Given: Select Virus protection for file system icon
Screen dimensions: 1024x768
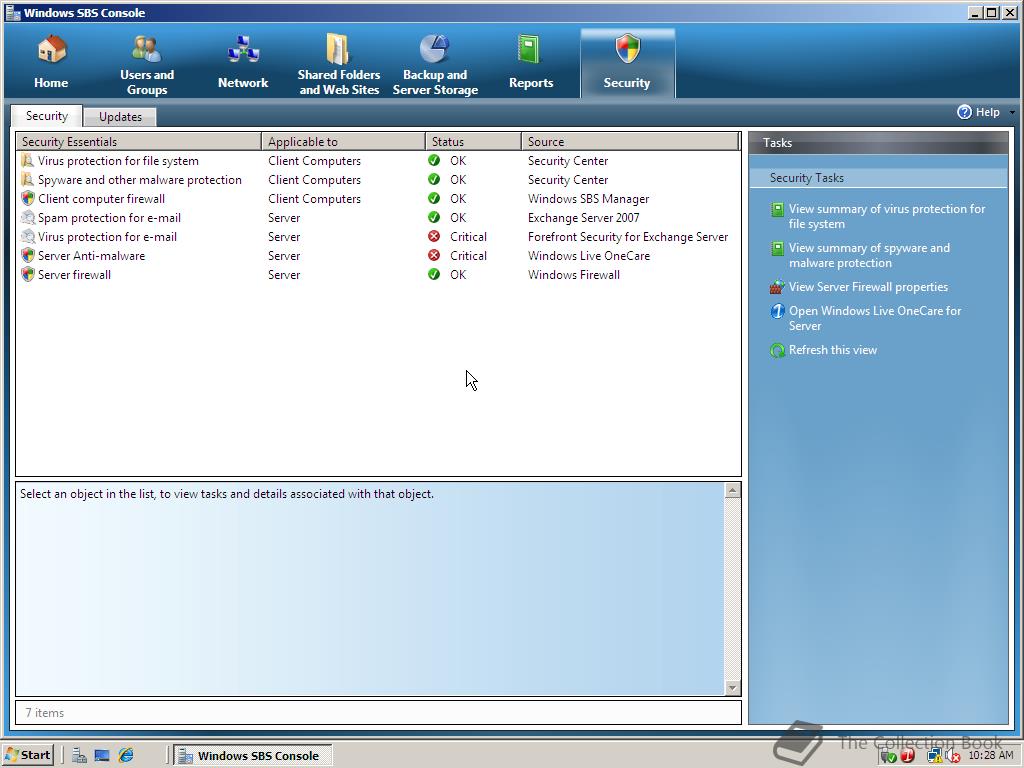Looking at the screenshot, I should click(x=27, y=161).
